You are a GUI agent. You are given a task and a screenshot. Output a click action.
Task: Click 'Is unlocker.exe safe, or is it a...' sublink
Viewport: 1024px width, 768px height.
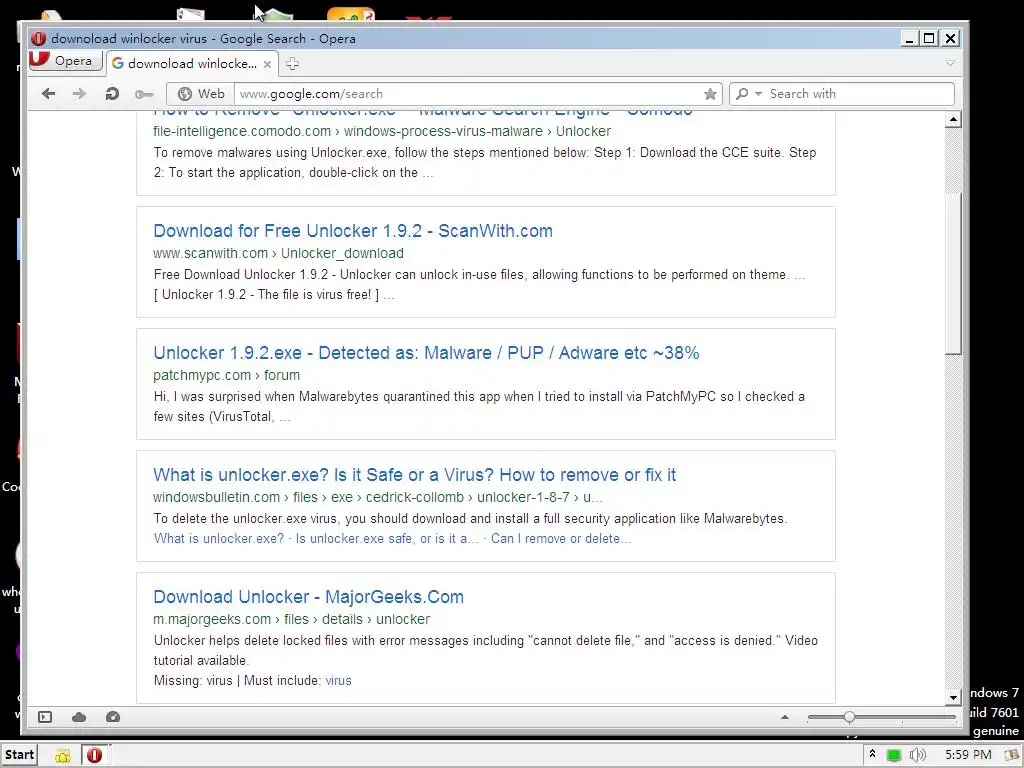click(x=387, y=539)
